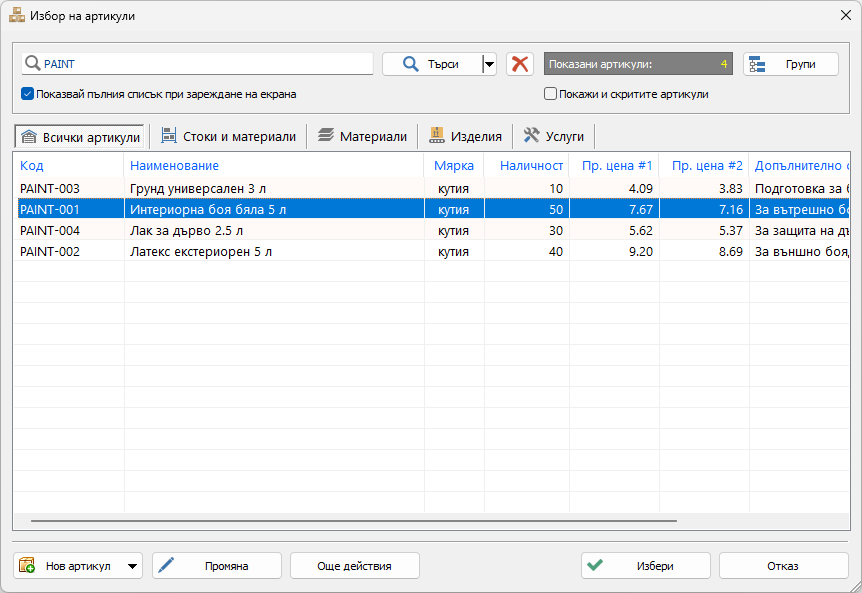Screen dimensions: 862x593
Task: Uncheck Показвай пълния списък при зареждане
Action: click(27, 94)
